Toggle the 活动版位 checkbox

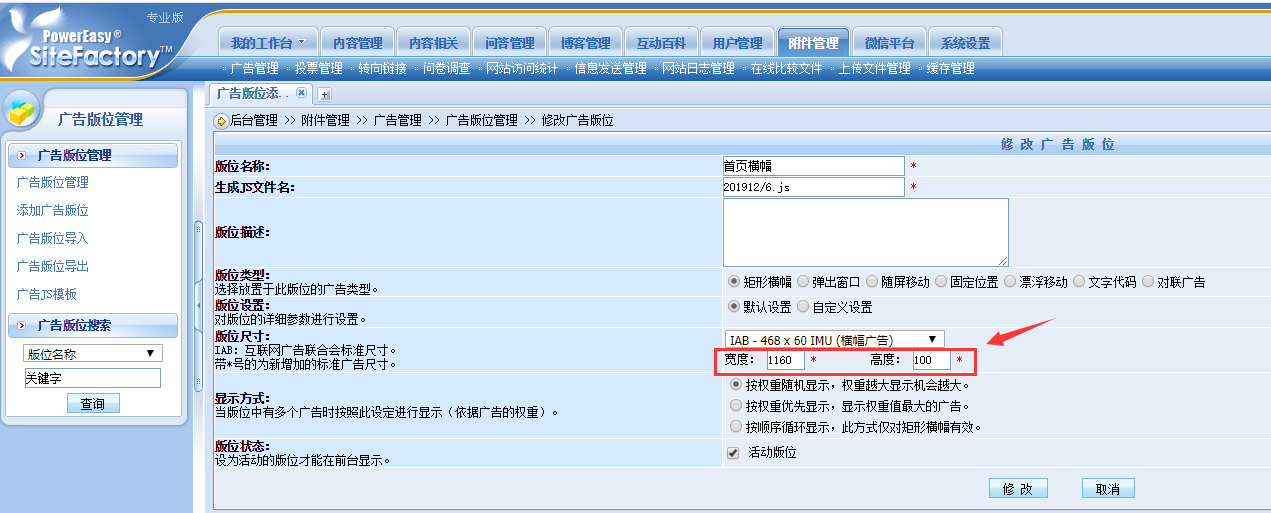[x=733, y=453]
